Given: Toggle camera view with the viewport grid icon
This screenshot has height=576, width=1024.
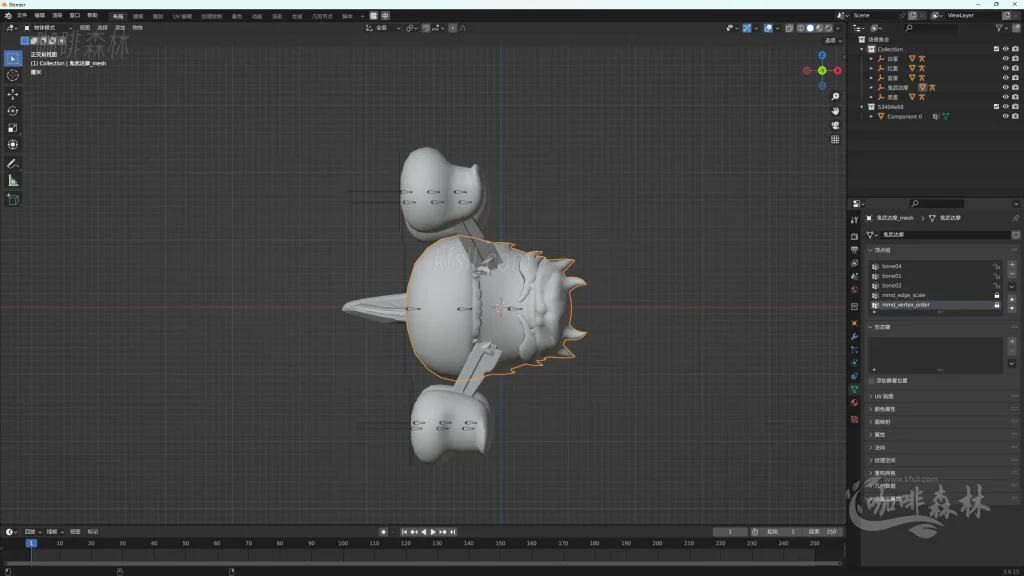Looking at the screenshot, I should [835, 139].
